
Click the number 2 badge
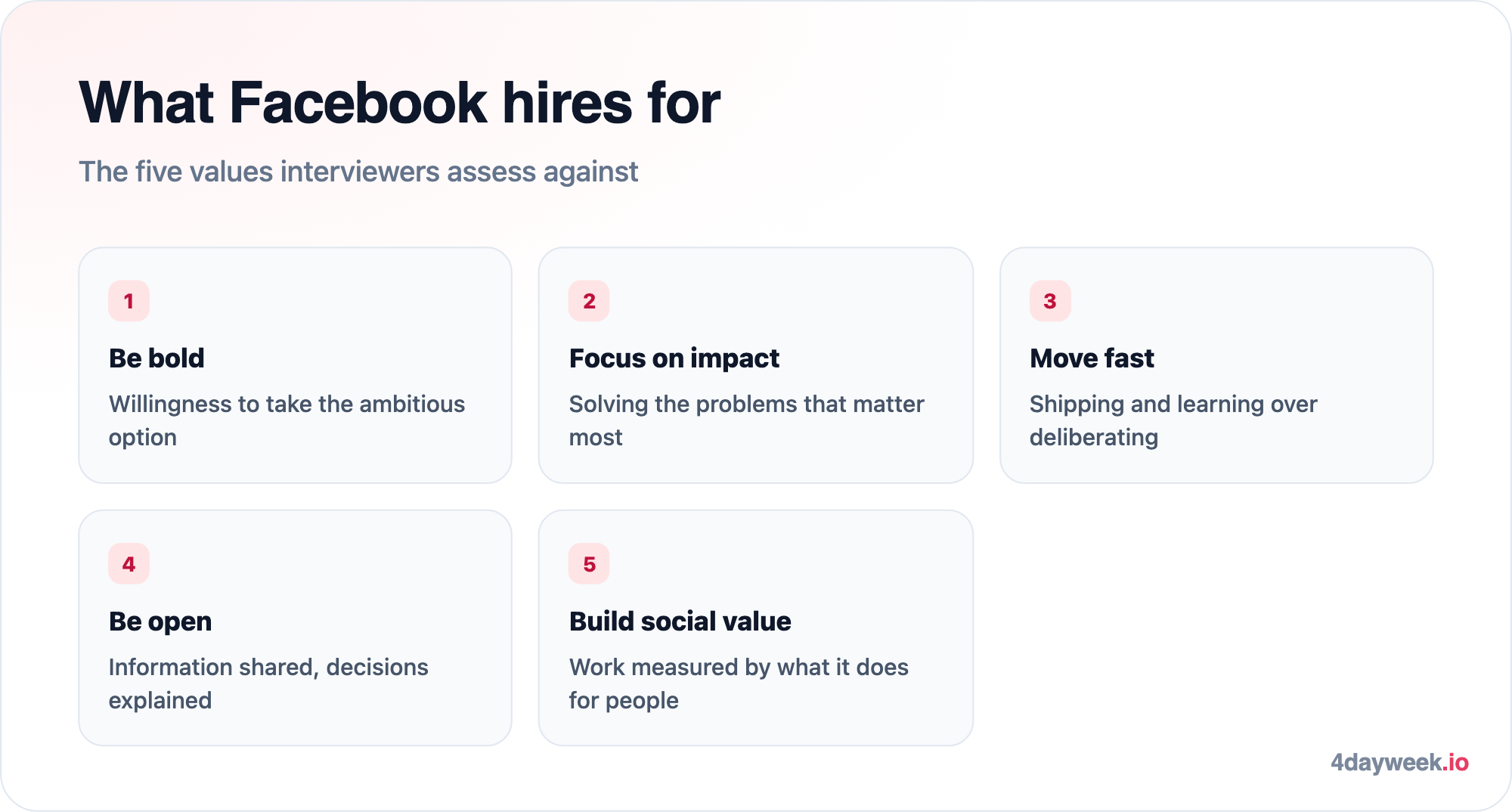[x=589, y=301]
